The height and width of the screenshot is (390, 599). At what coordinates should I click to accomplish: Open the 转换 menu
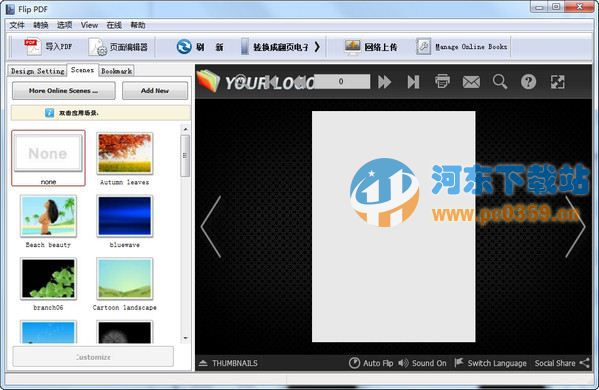coord(40,25)
